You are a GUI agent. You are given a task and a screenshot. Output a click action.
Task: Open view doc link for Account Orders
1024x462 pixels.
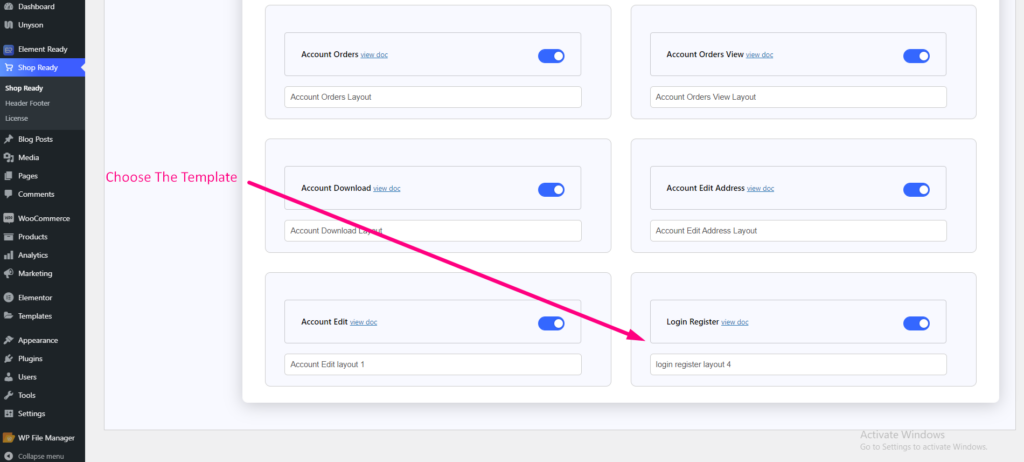point(374,55)
